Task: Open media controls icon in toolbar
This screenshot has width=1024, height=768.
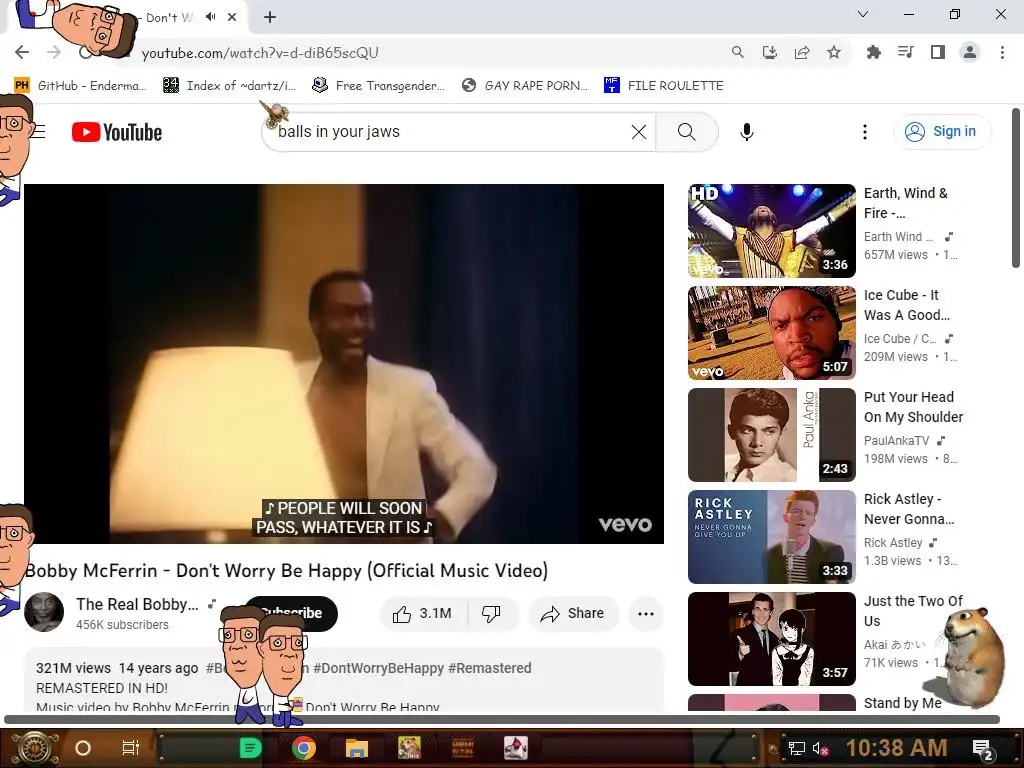Action: pyautogui.click(x=905, y=52)
